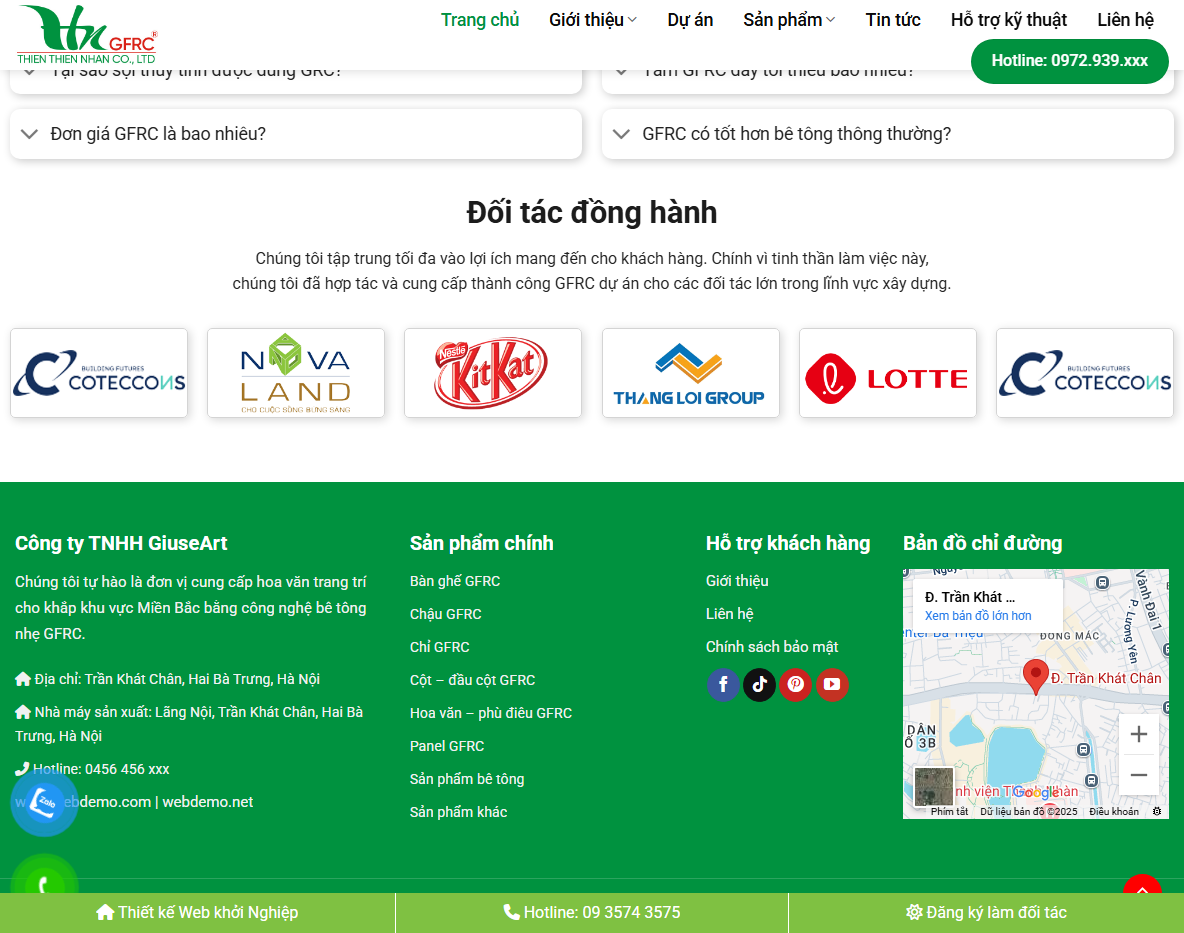Open the YouTube channel icon

click(832, 685)
